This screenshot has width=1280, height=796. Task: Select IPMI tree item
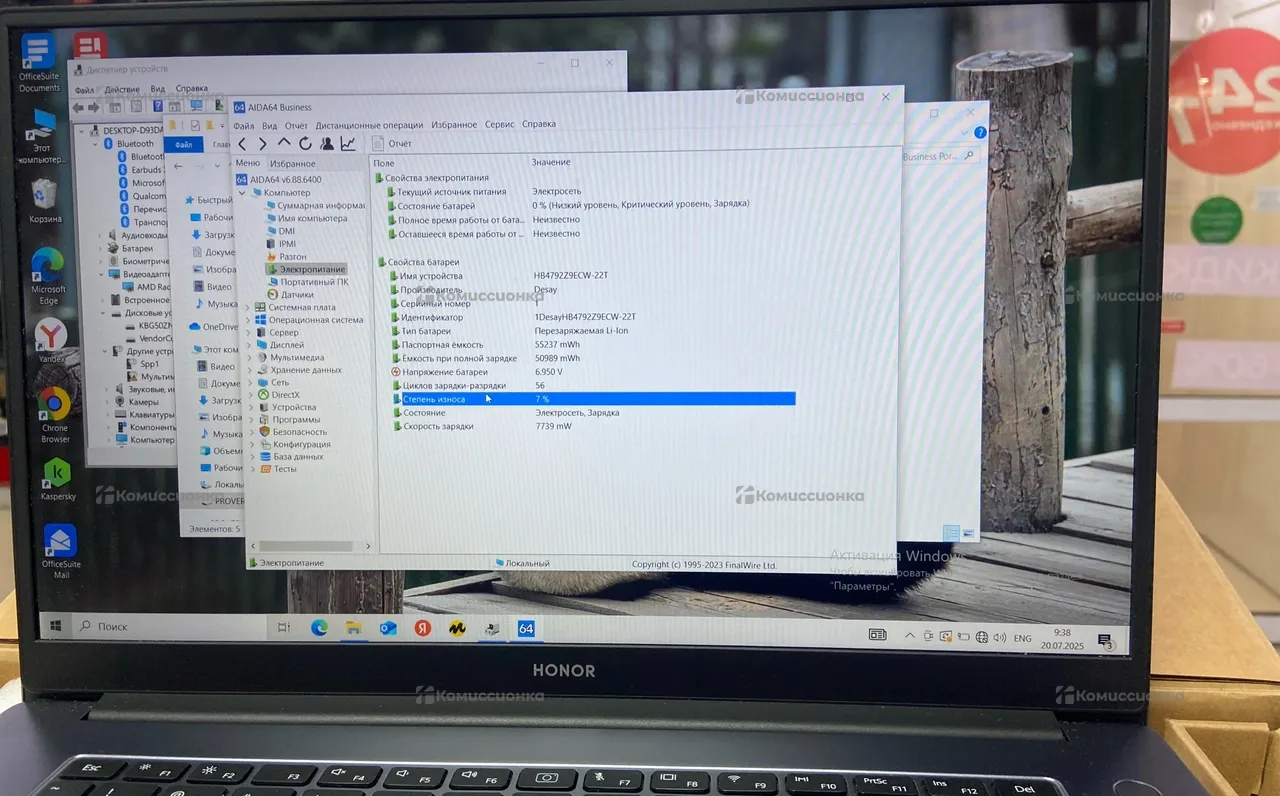pos(280,243)
